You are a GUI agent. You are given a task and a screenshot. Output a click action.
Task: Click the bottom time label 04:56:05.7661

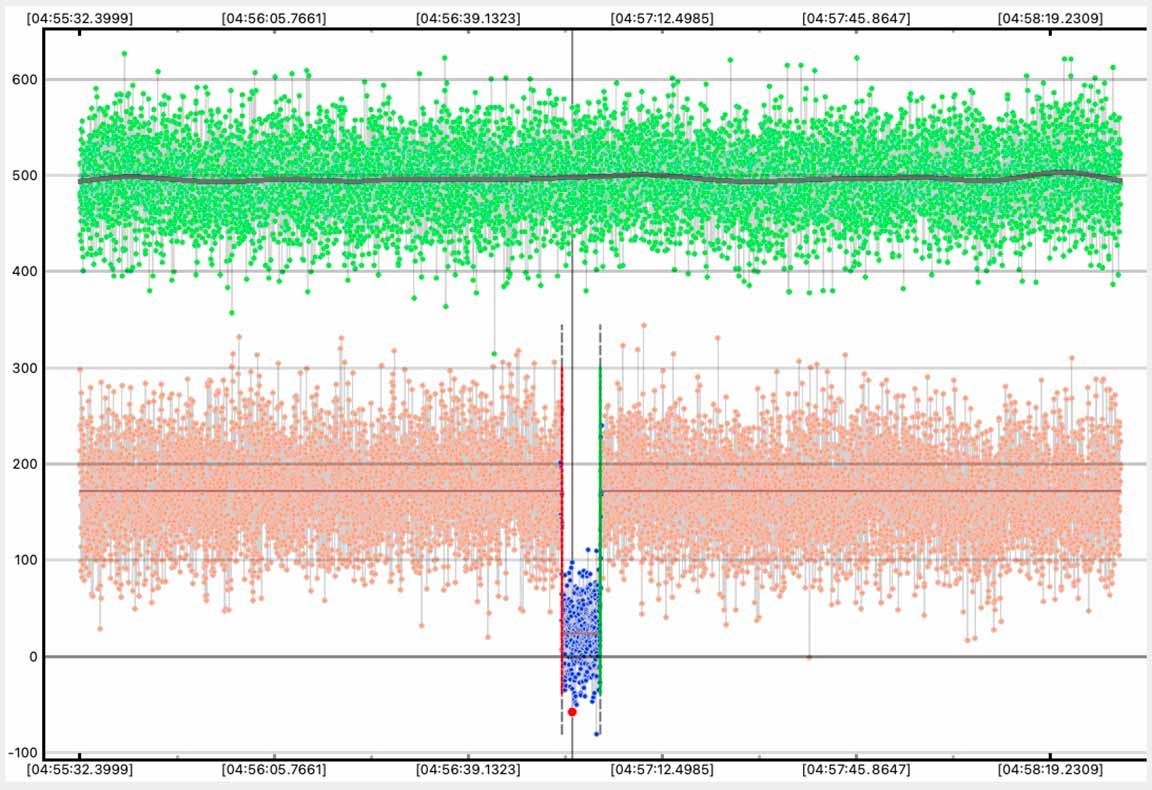(x=273, y=770)
